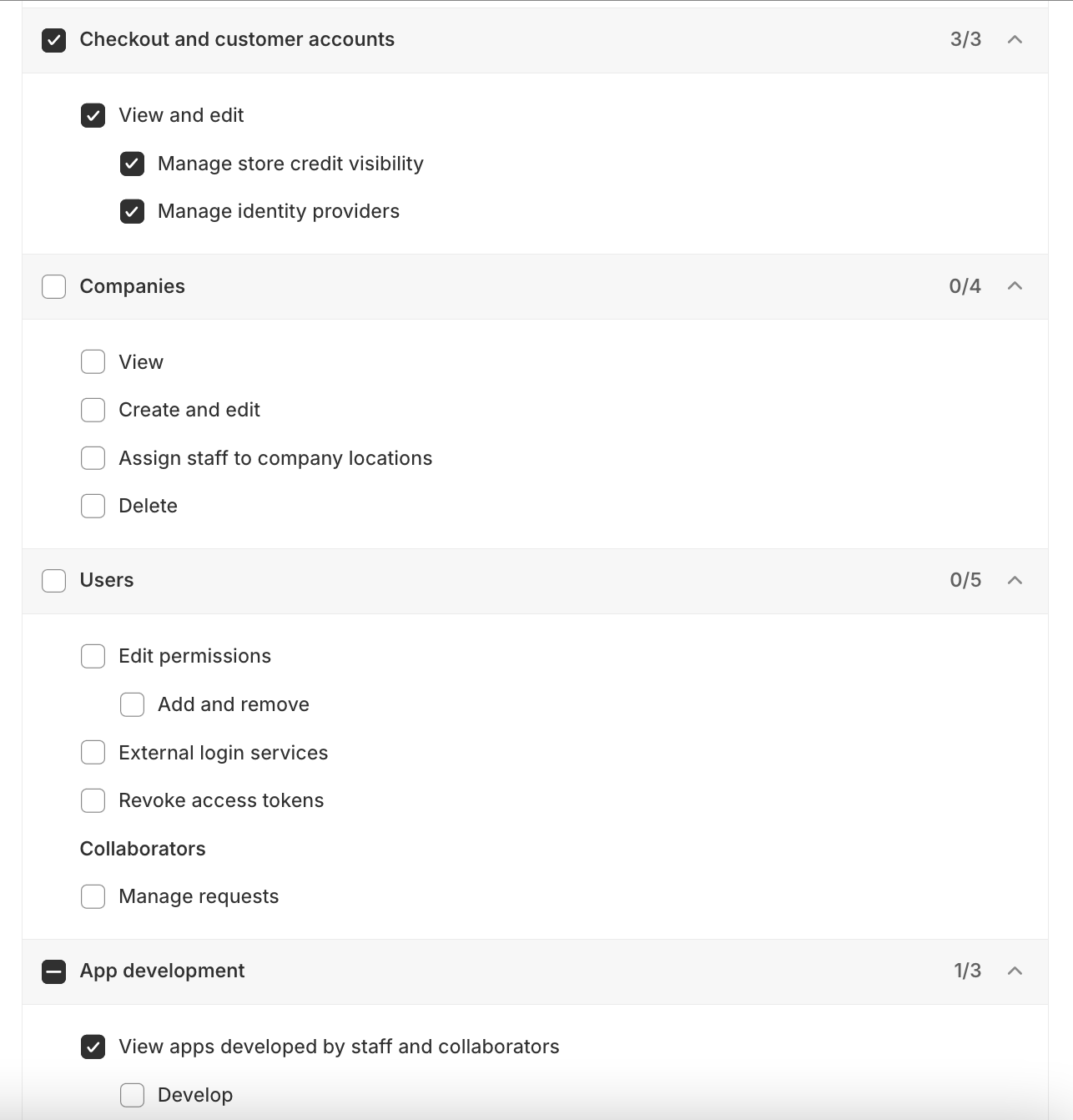The height and width of the screenshot is (1120, 1073).
Task: Uncheck Checkout and customer accounts checkbox
Action: [54, 40]
